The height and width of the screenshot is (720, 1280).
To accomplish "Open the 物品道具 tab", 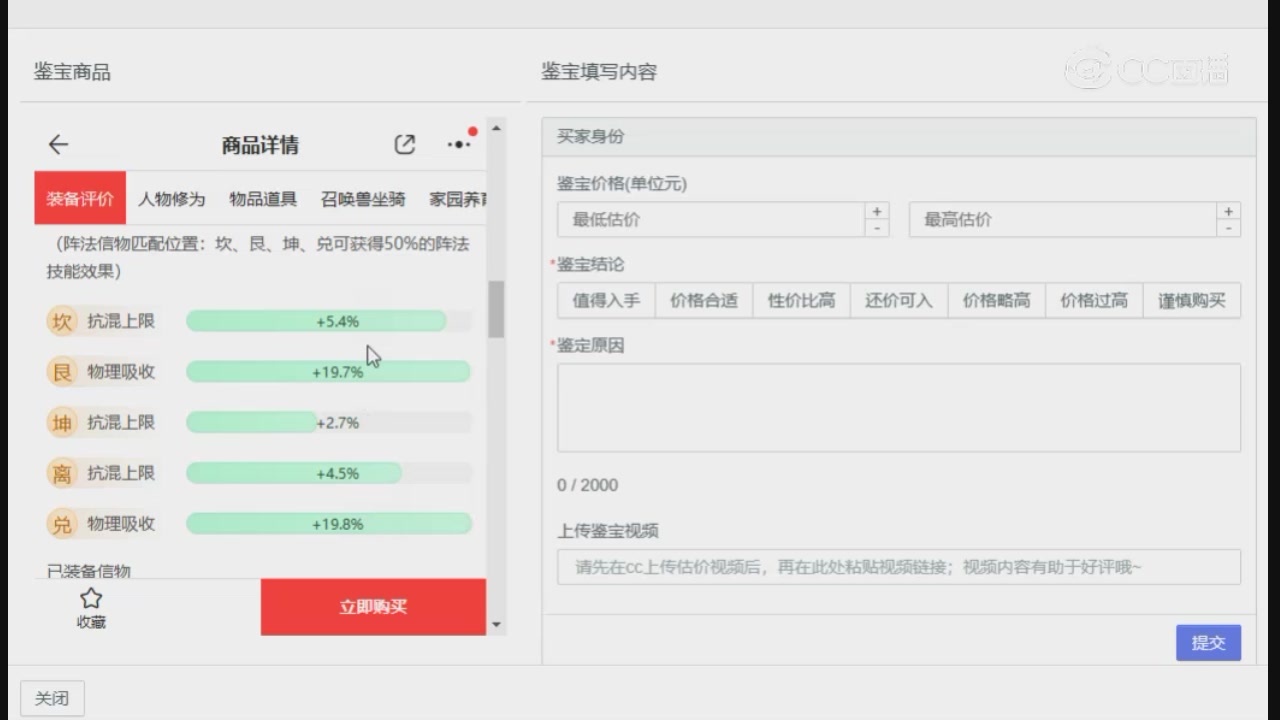I will pos(263,198).
